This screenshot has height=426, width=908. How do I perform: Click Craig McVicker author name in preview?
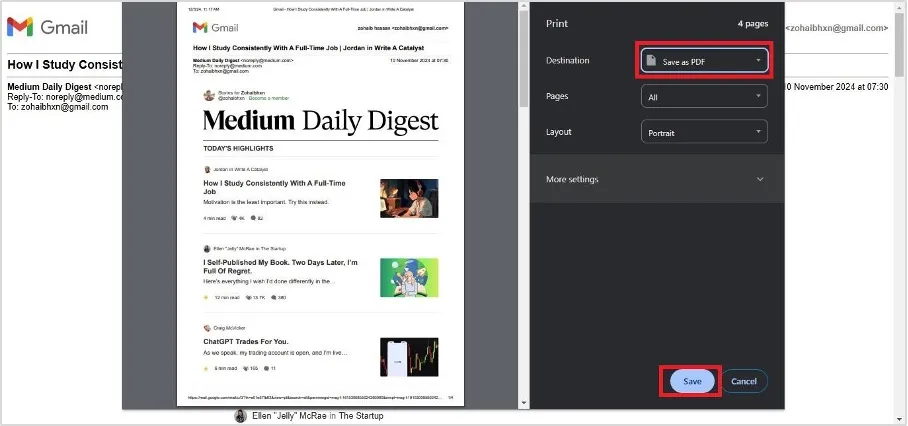point(229,328)
